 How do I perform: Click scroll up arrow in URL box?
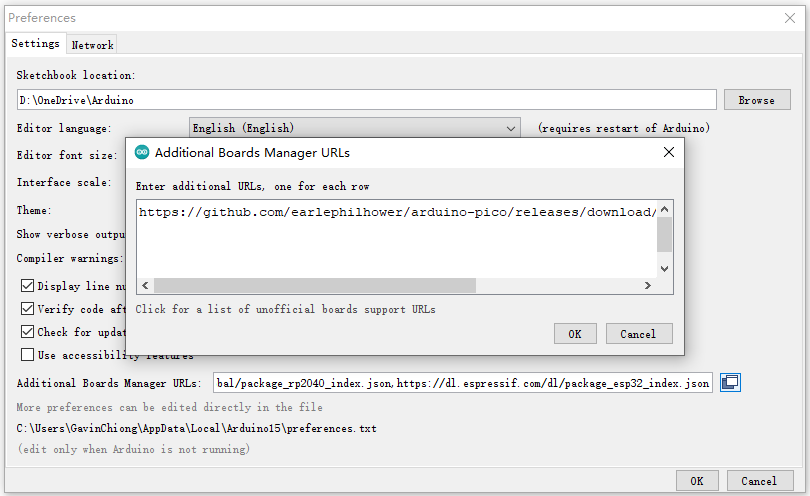point(664,209)
